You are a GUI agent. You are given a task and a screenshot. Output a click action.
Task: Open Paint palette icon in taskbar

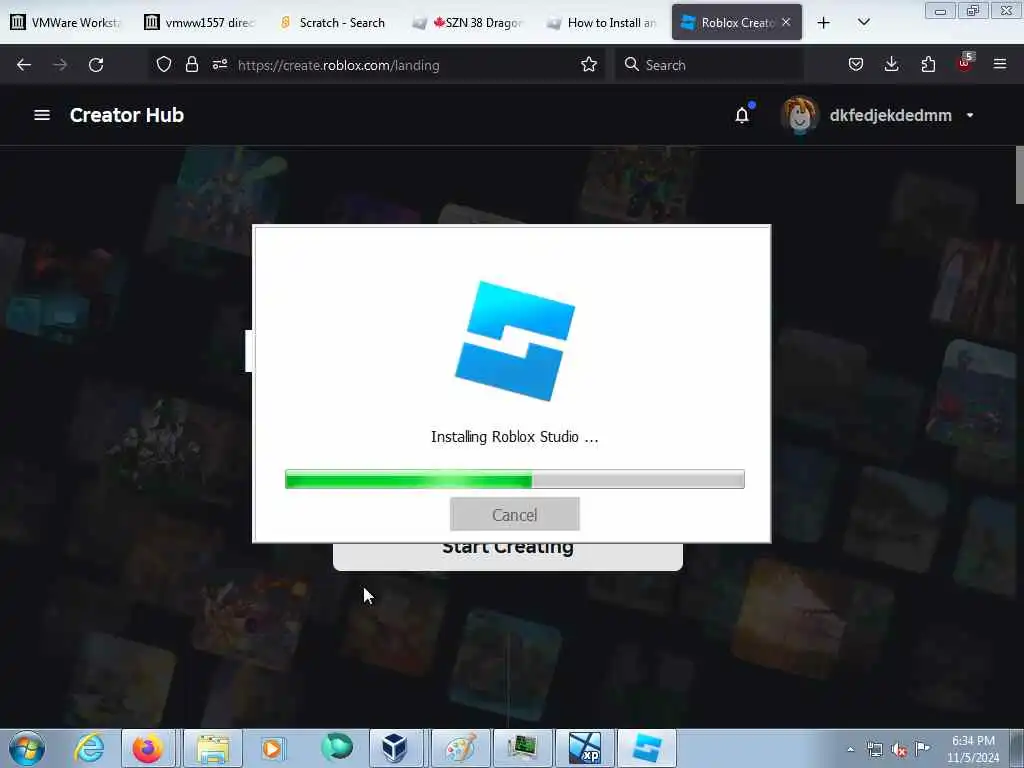pos(460,748)
